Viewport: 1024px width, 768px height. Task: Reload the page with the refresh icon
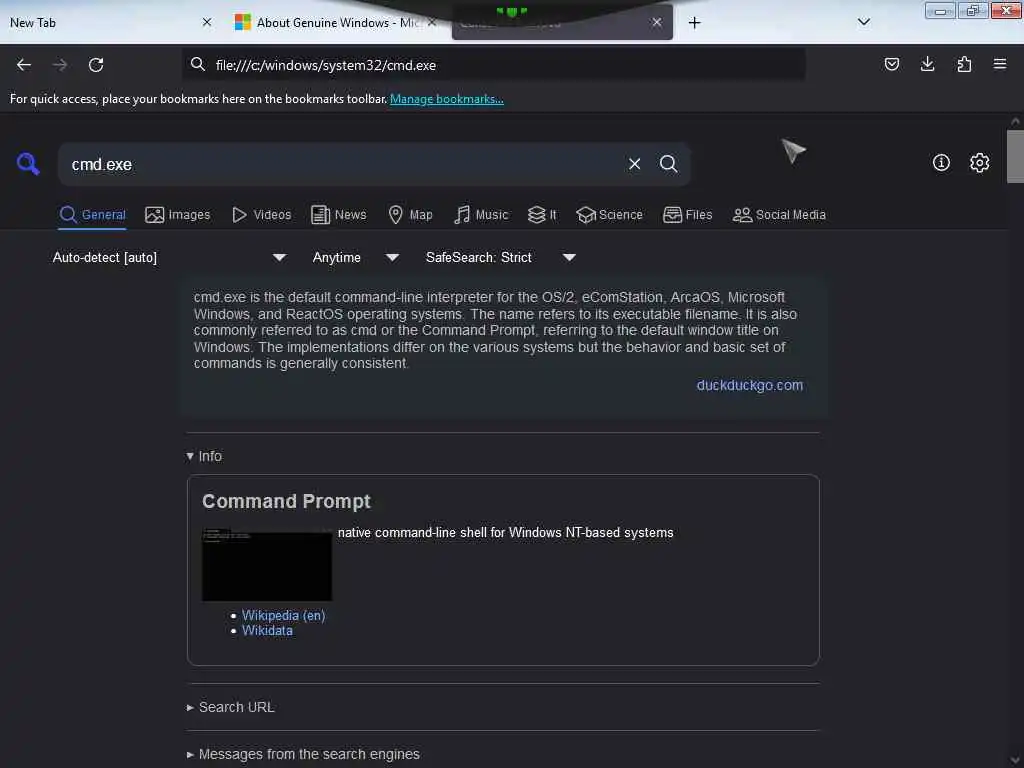pos(96,65)
